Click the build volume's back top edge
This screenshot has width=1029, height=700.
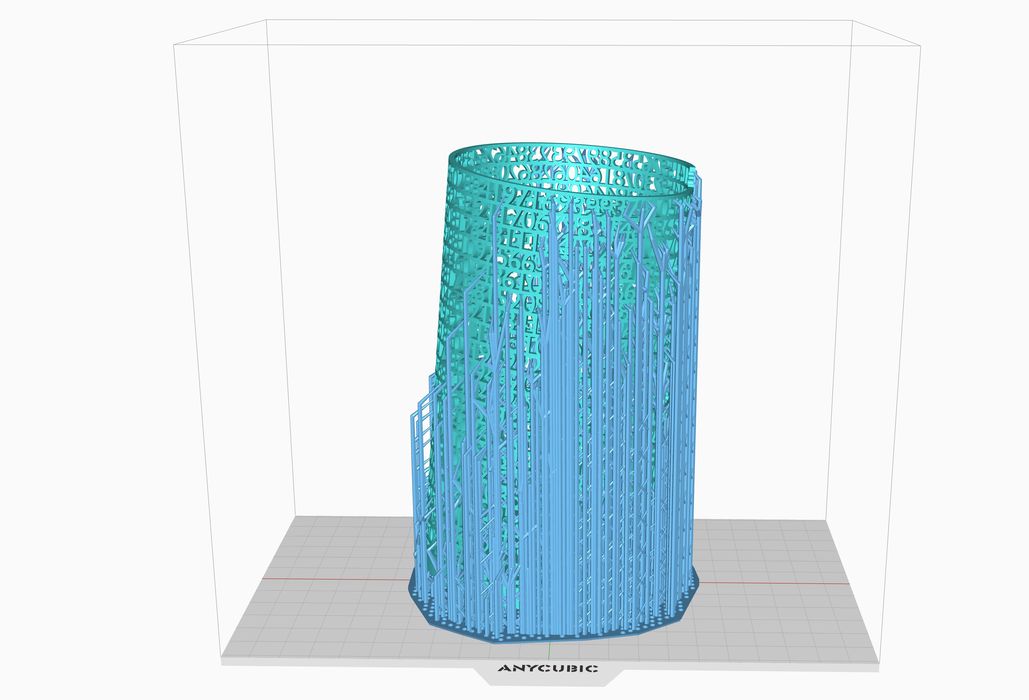point(560,22)
